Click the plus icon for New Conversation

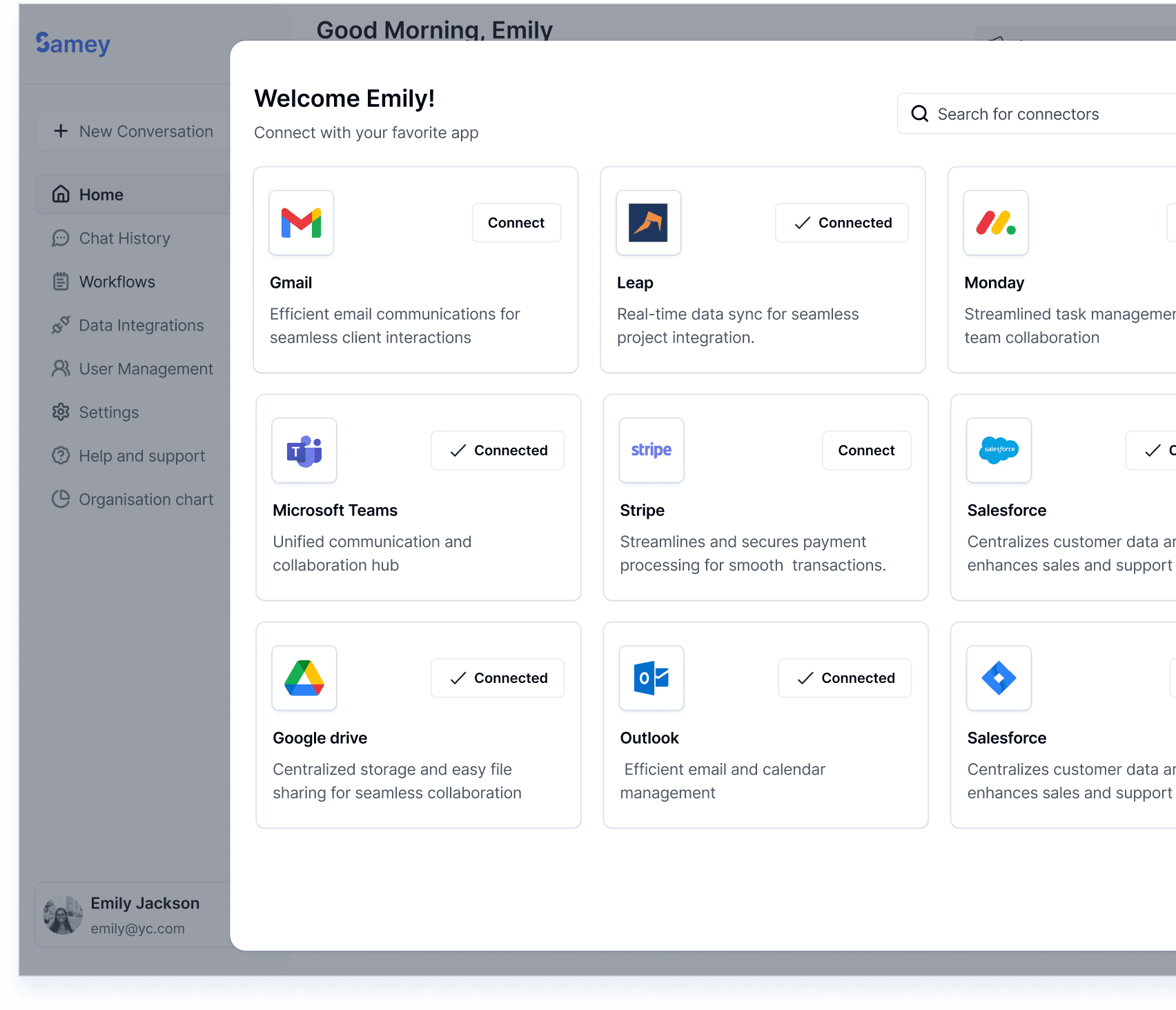pyautogui.click(x=61, y=131)
